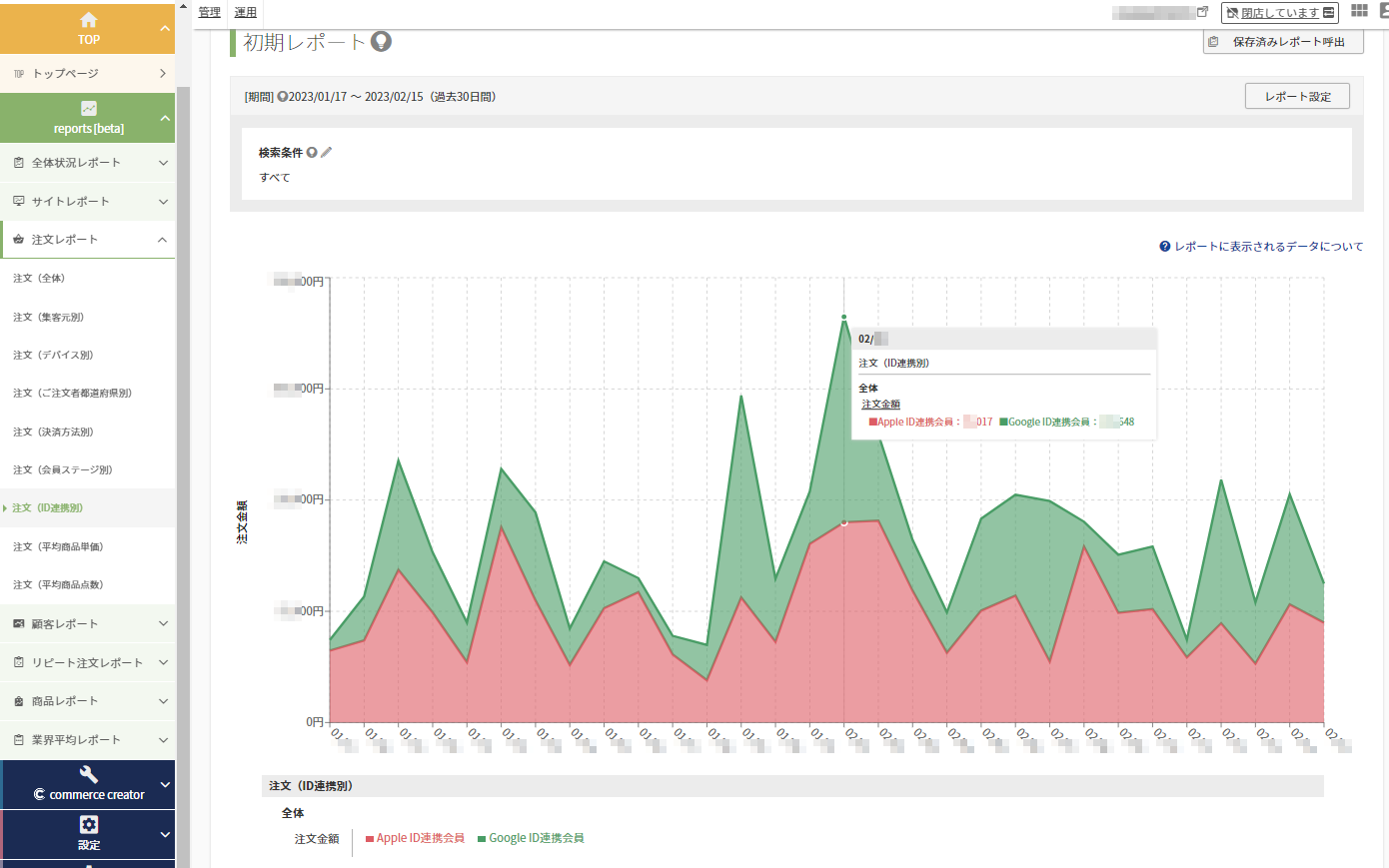Screen dimensions: 1389x868
Task: Open 注文（会員ステージ別）report
Action: [x=62, y=470]
